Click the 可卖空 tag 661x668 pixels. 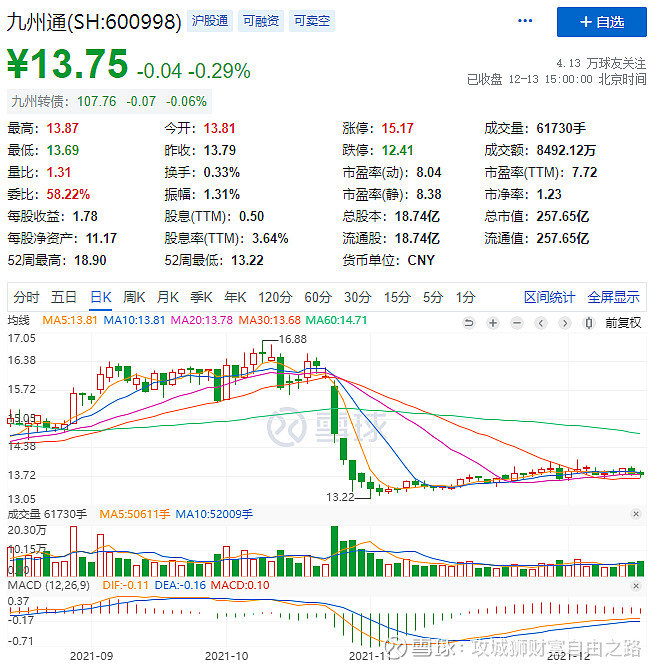pos(312,21)
